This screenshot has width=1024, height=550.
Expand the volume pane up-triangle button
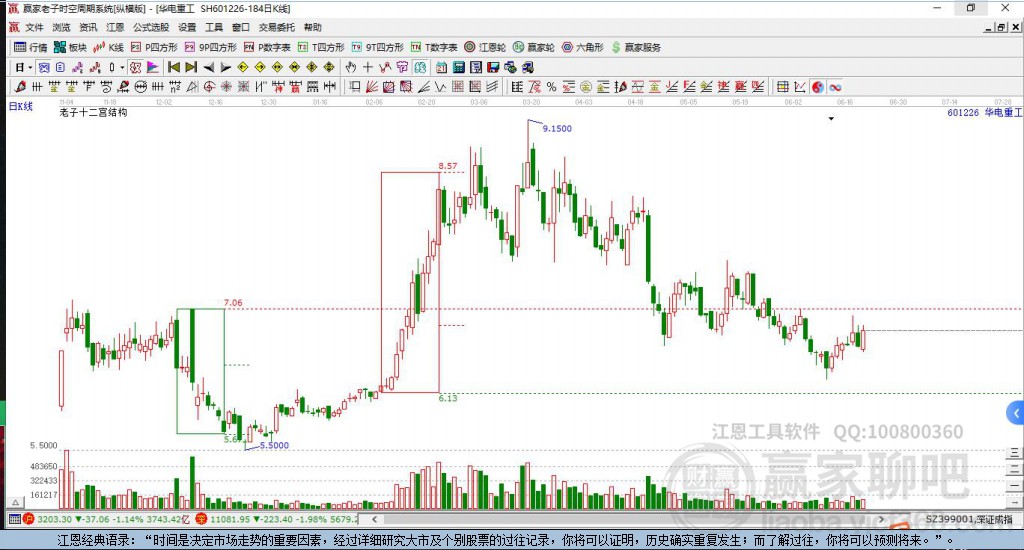(16, 502)
